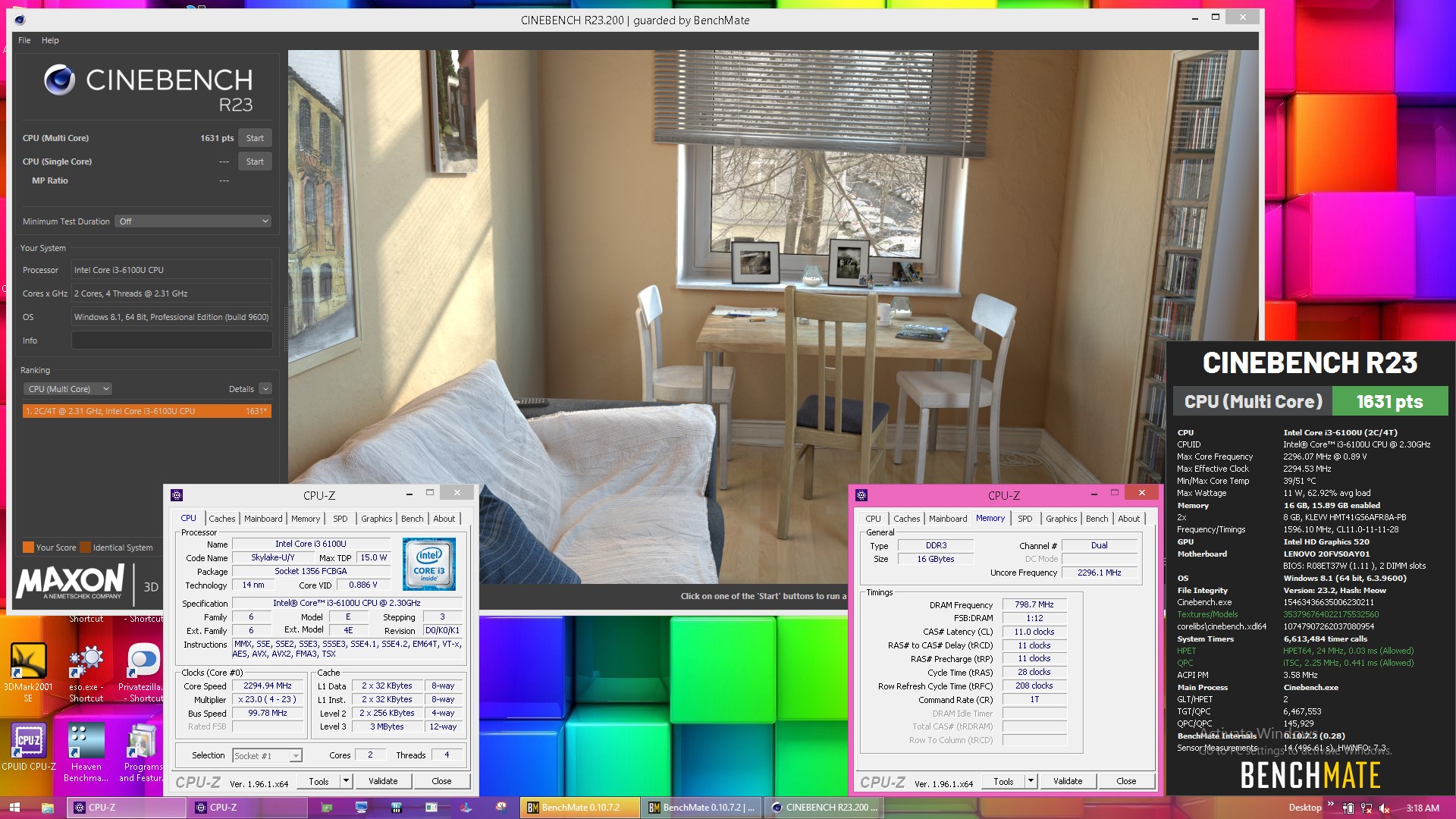The width and height of the screenshot is (1456, 819).
Task: Open File Explorer from the taskbar
Action: [x=47, y=808]
